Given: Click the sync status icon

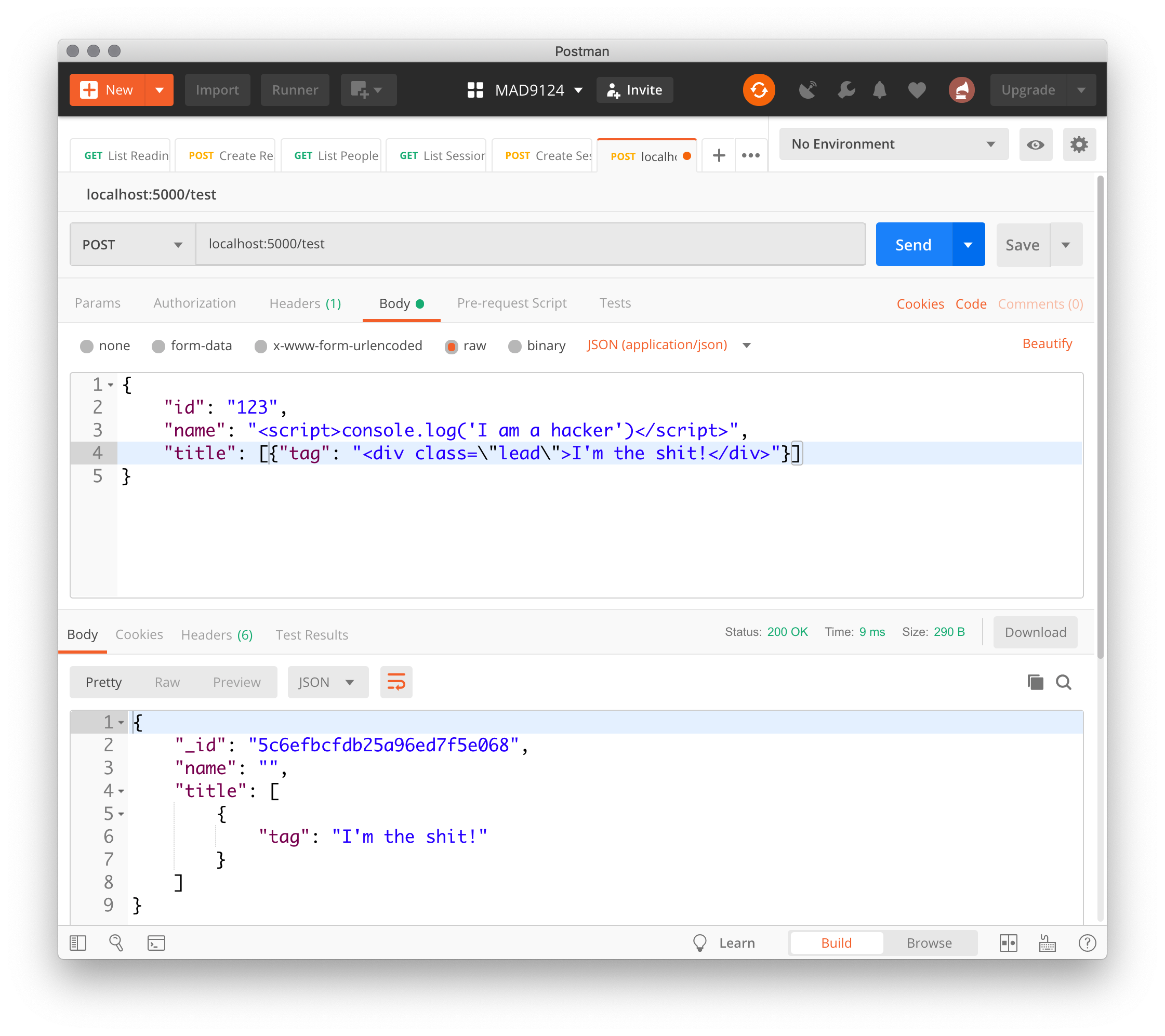Looking at the screenshot, I should [x=759, y=90].
